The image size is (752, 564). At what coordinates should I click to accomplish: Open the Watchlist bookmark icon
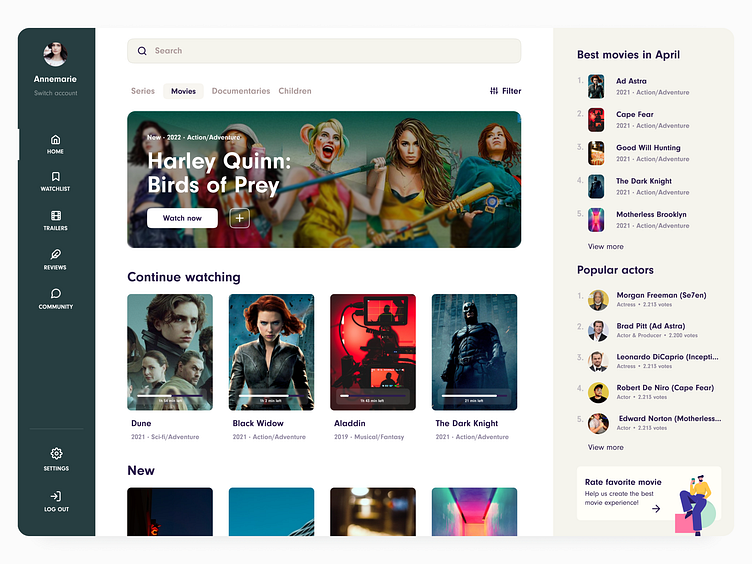(56, 177)
